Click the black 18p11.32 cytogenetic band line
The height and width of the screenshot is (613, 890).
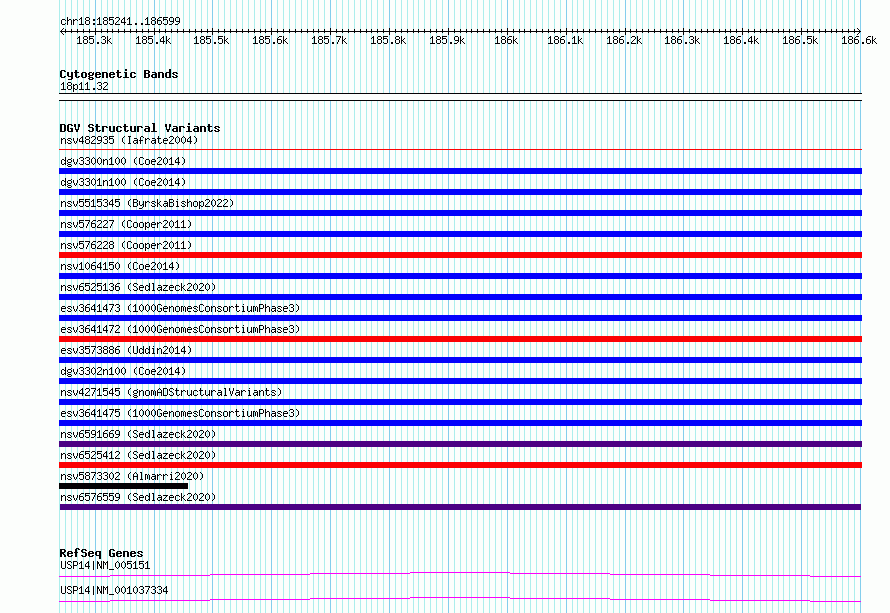click(460, 97)
